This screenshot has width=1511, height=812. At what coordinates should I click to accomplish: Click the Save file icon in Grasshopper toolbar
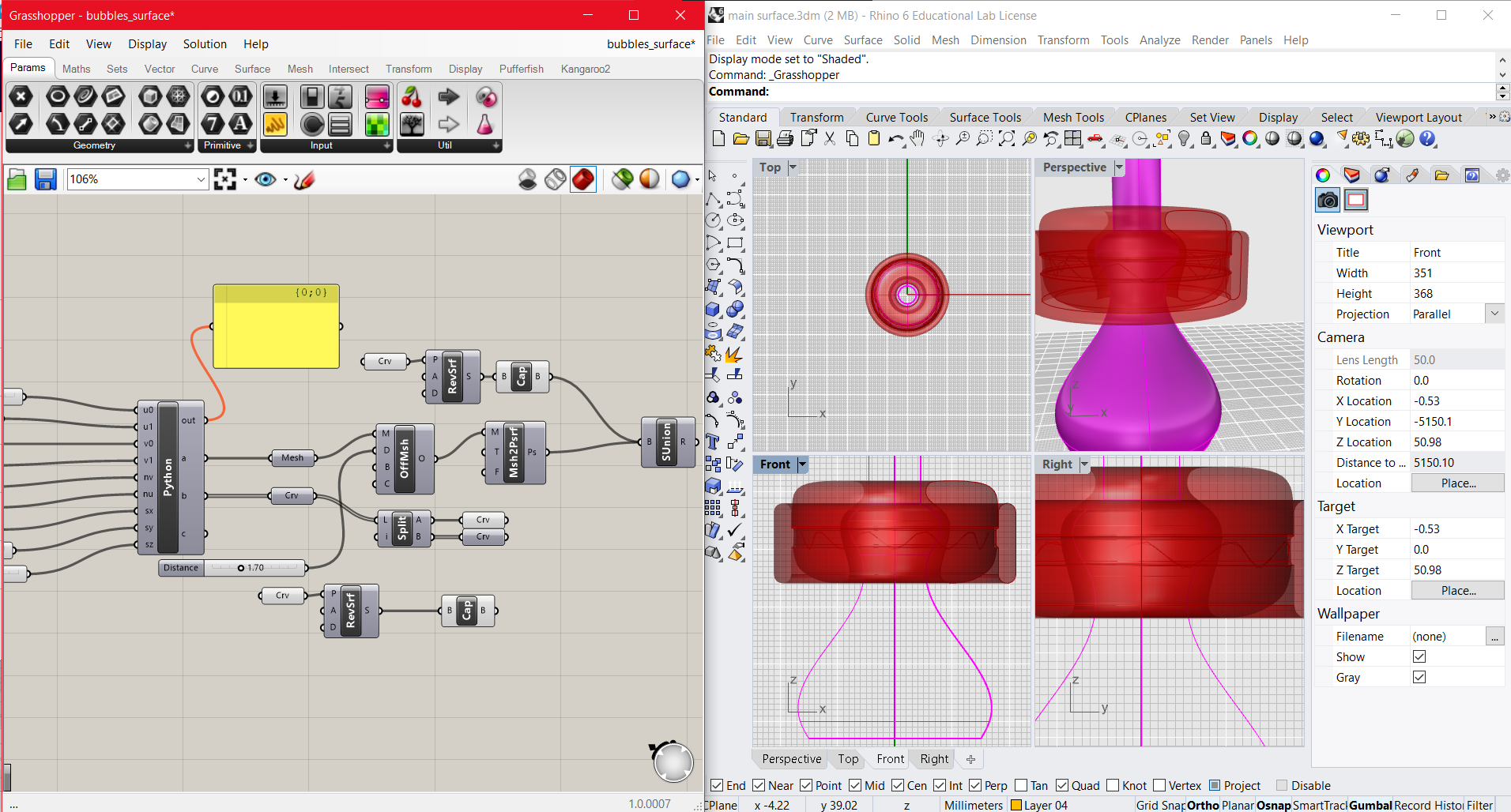(x=45, y=180)
